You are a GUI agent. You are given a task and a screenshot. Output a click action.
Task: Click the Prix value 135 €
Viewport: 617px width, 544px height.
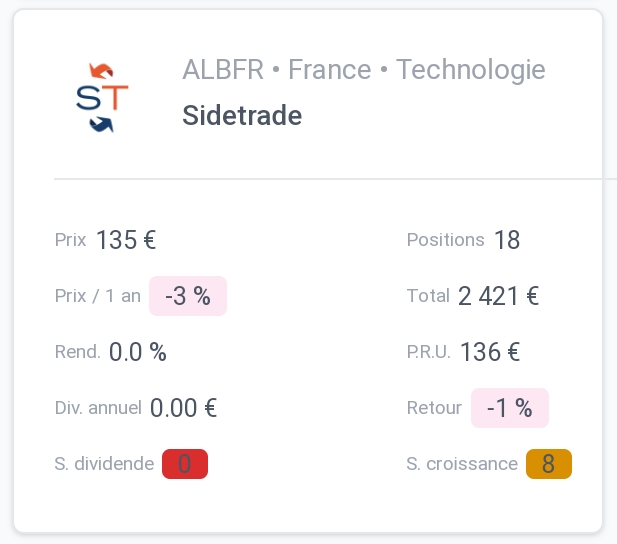pyautogui.click(x=126, y=240)
